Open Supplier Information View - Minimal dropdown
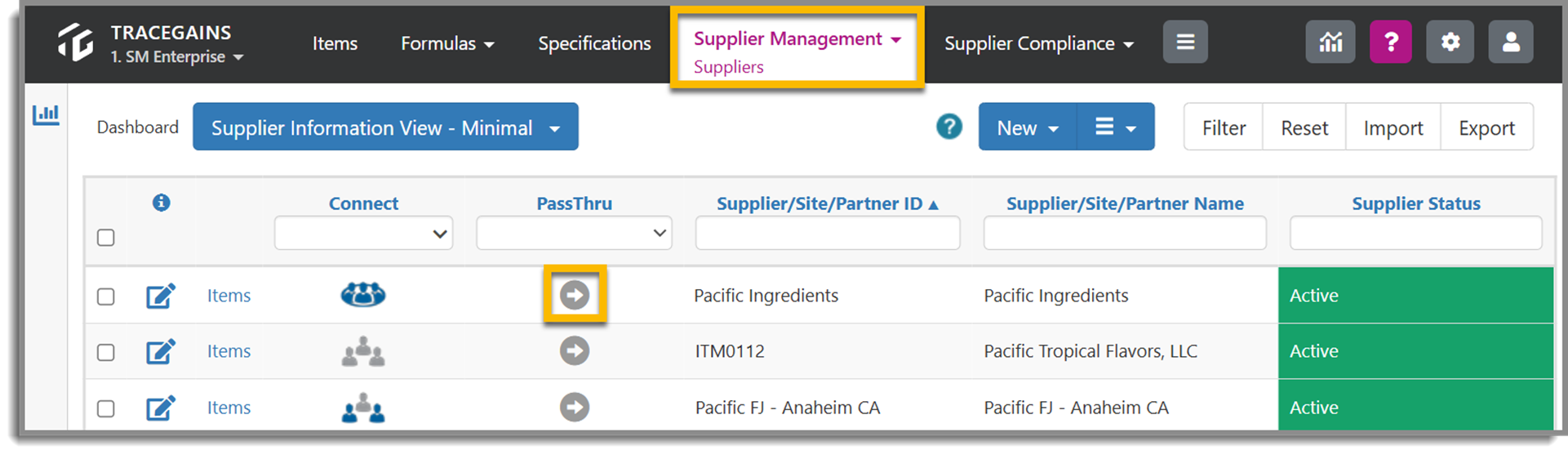The height and width of the screenshot is (455, 1568). (x=385, y=127)
